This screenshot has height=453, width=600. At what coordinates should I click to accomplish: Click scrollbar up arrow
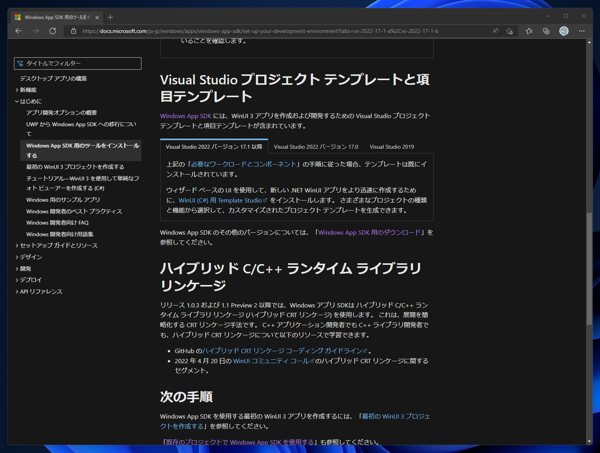tap(589, 42)
